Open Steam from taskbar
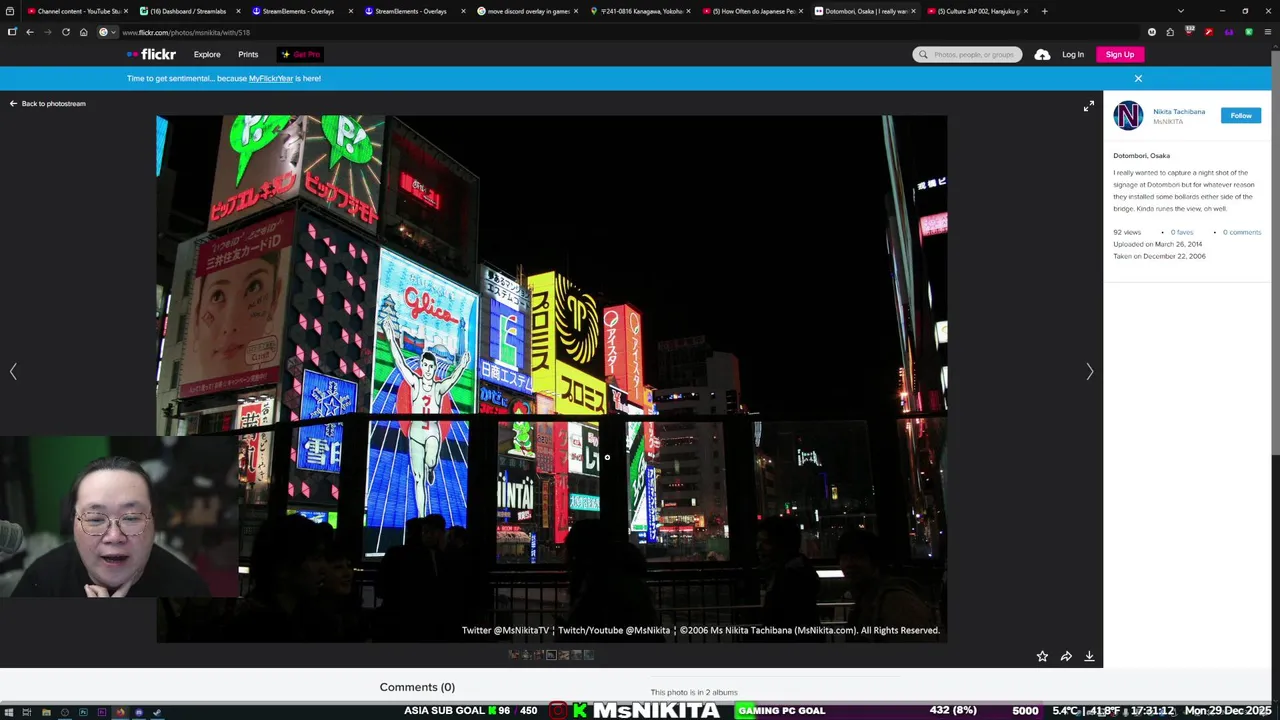The image size is (1280, 720). (157, 712)
